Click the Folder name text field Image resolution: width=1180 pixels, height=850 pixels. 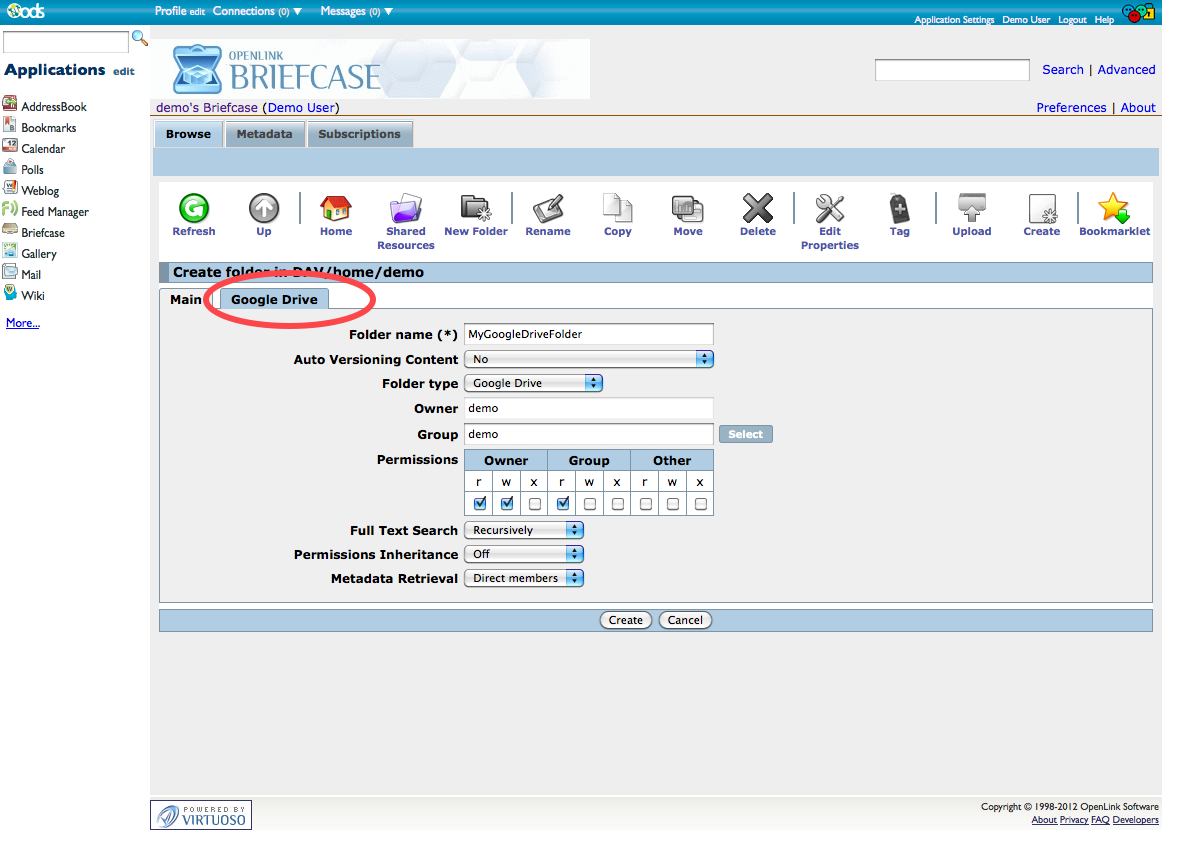tap(589, 334)
